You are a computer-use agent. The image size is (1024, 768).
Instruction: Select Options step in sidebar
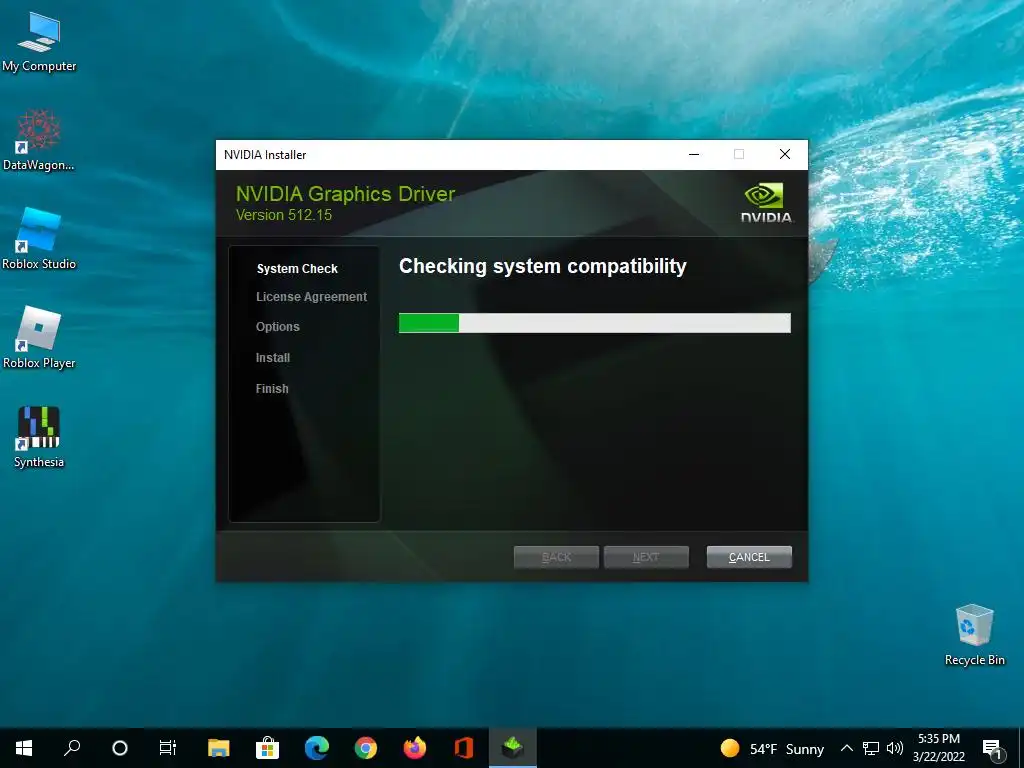pos(278,327)
